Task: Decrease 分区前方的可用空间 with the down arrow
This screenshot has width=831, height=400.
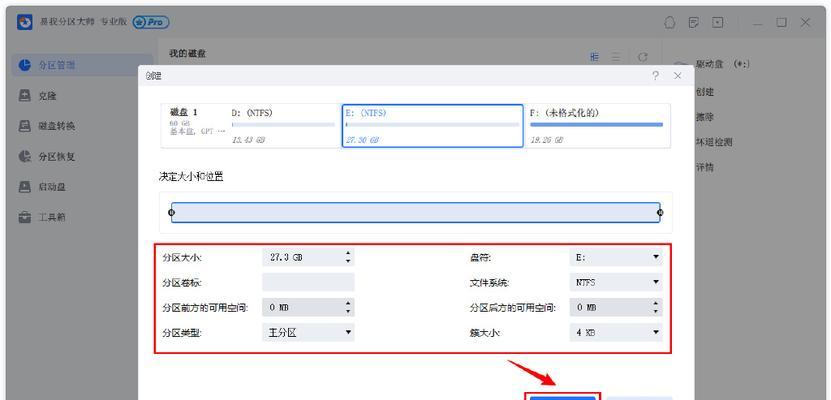Action: tap(348, 311)
